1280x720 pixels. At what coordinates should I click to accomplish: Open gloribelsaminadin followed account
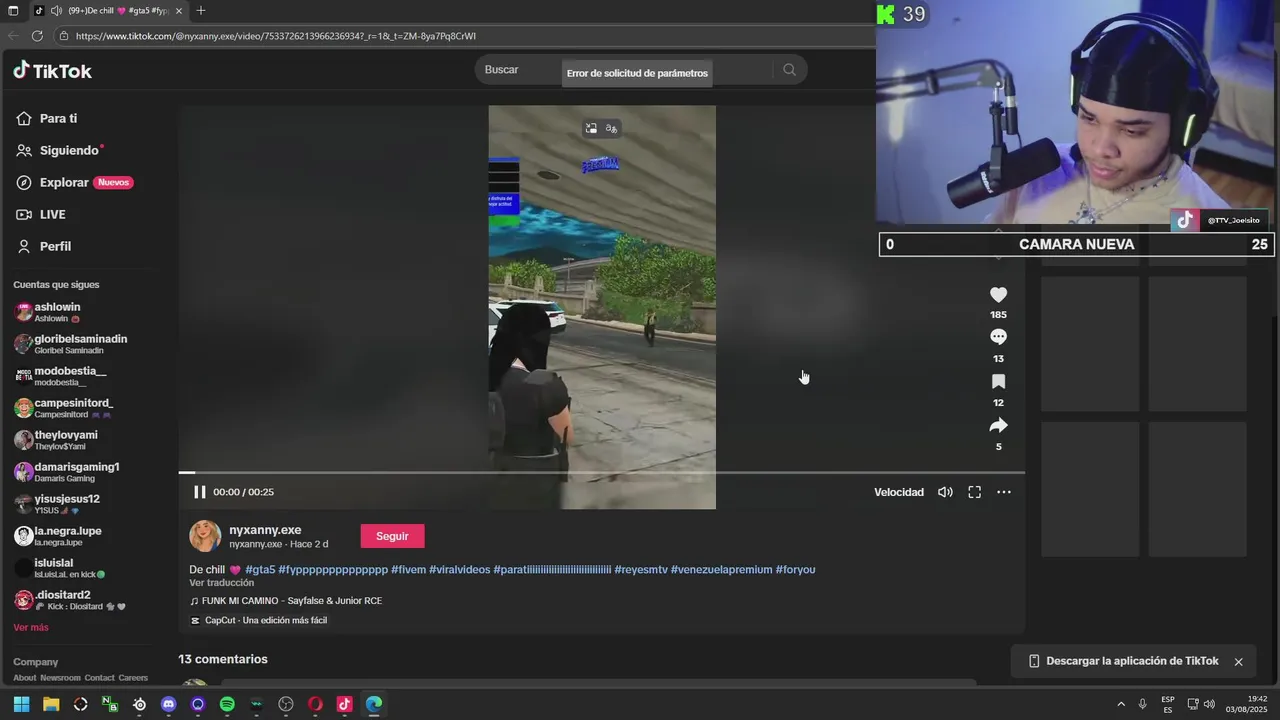click(x=71, y=344)
